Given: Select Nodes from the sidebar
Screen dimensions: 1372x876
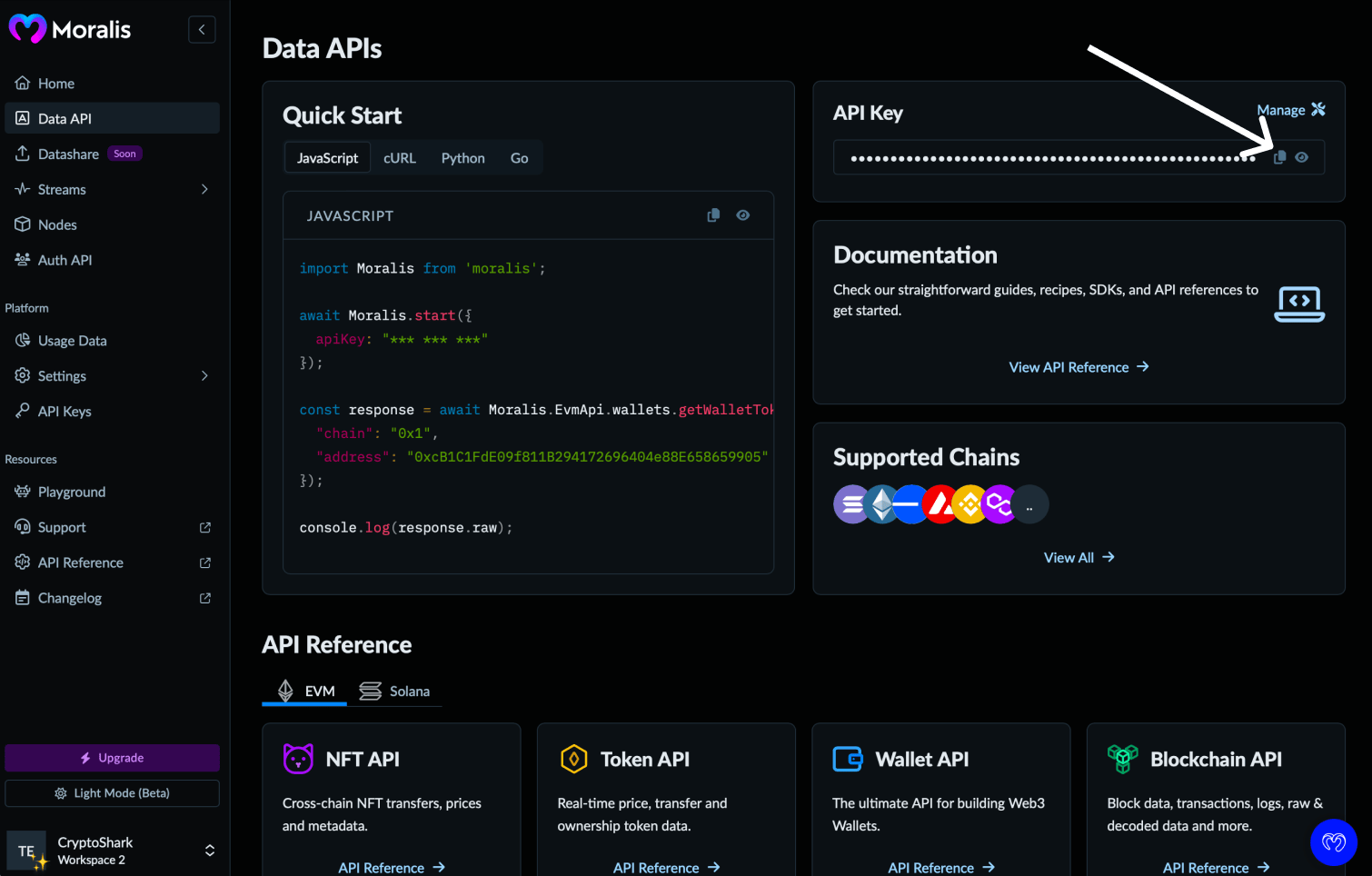Looking at the screenshot, I should [x=57, y=224].
